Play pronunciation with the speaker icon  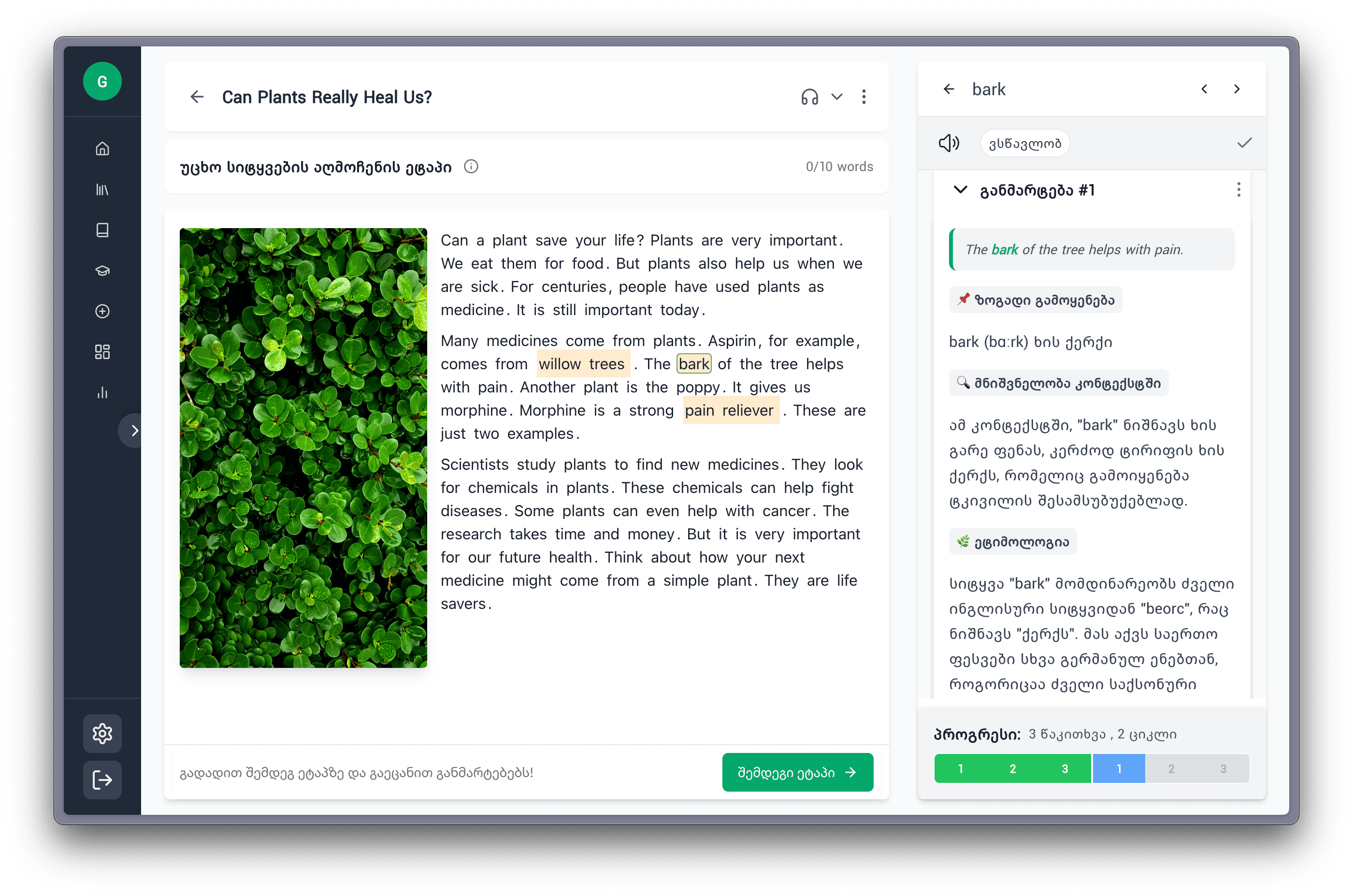click(949, 143)
